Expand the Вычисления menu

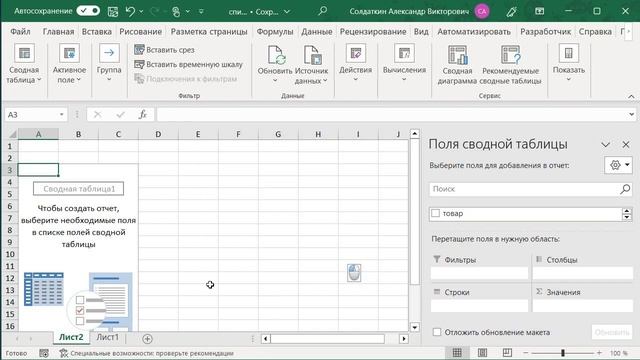tap(404, 63)
